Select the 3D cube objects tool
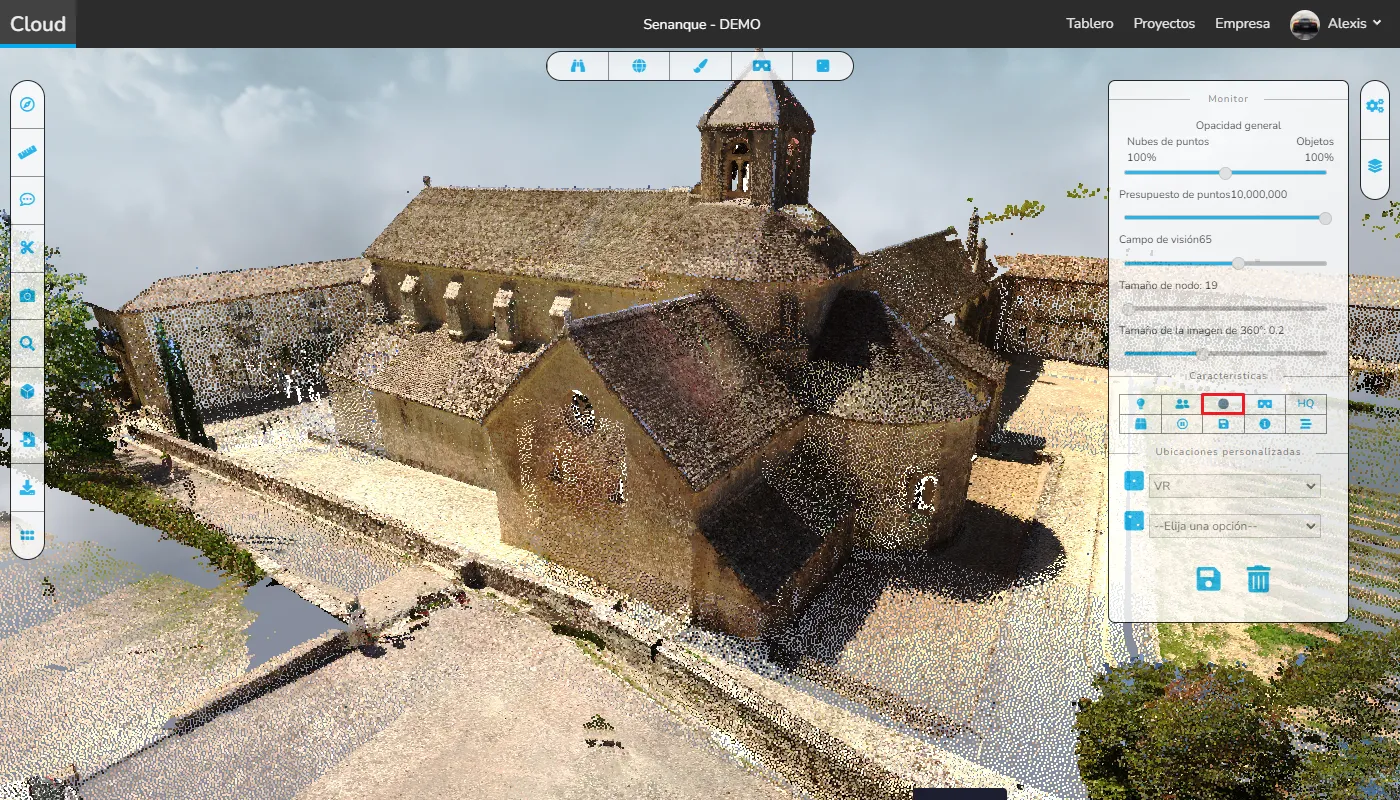This screenshot has height=800, width=1400. coord(27,391)
